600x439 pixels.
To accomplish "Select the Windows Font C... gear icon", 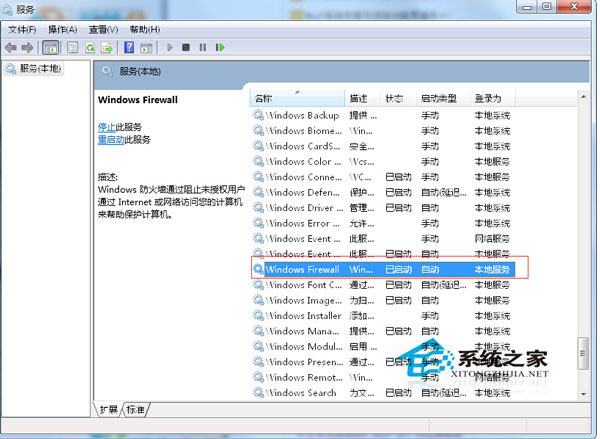I will point(259,285).
